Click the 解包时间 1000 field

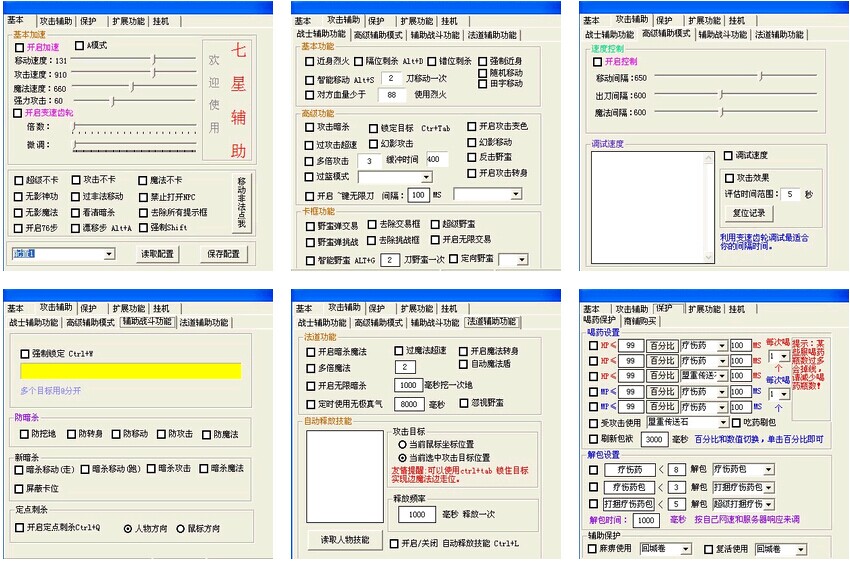(646, 520)
